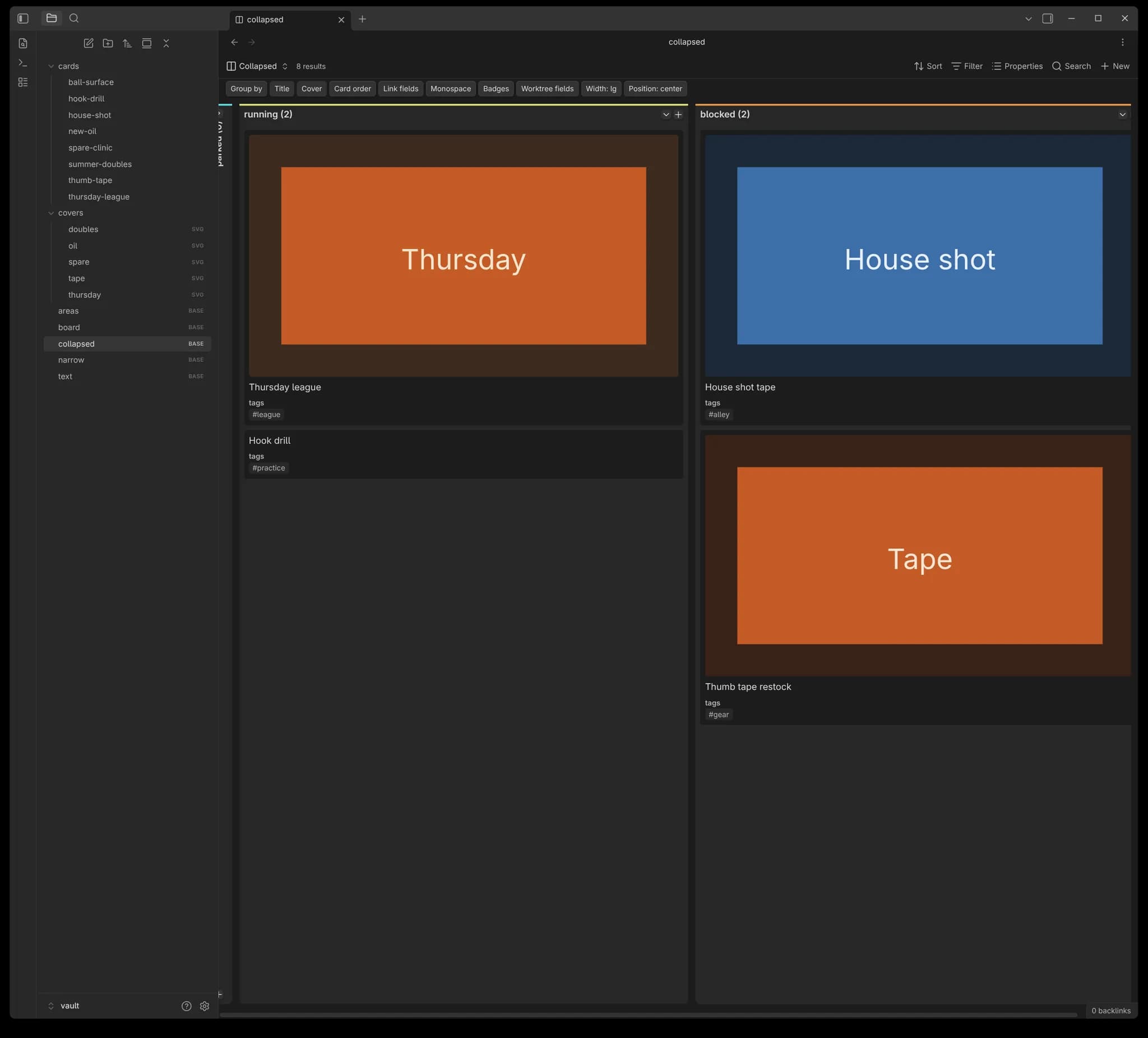Select the collapsed tab
Viewport: 1148px width, 1038px height.
click(290, 20)
